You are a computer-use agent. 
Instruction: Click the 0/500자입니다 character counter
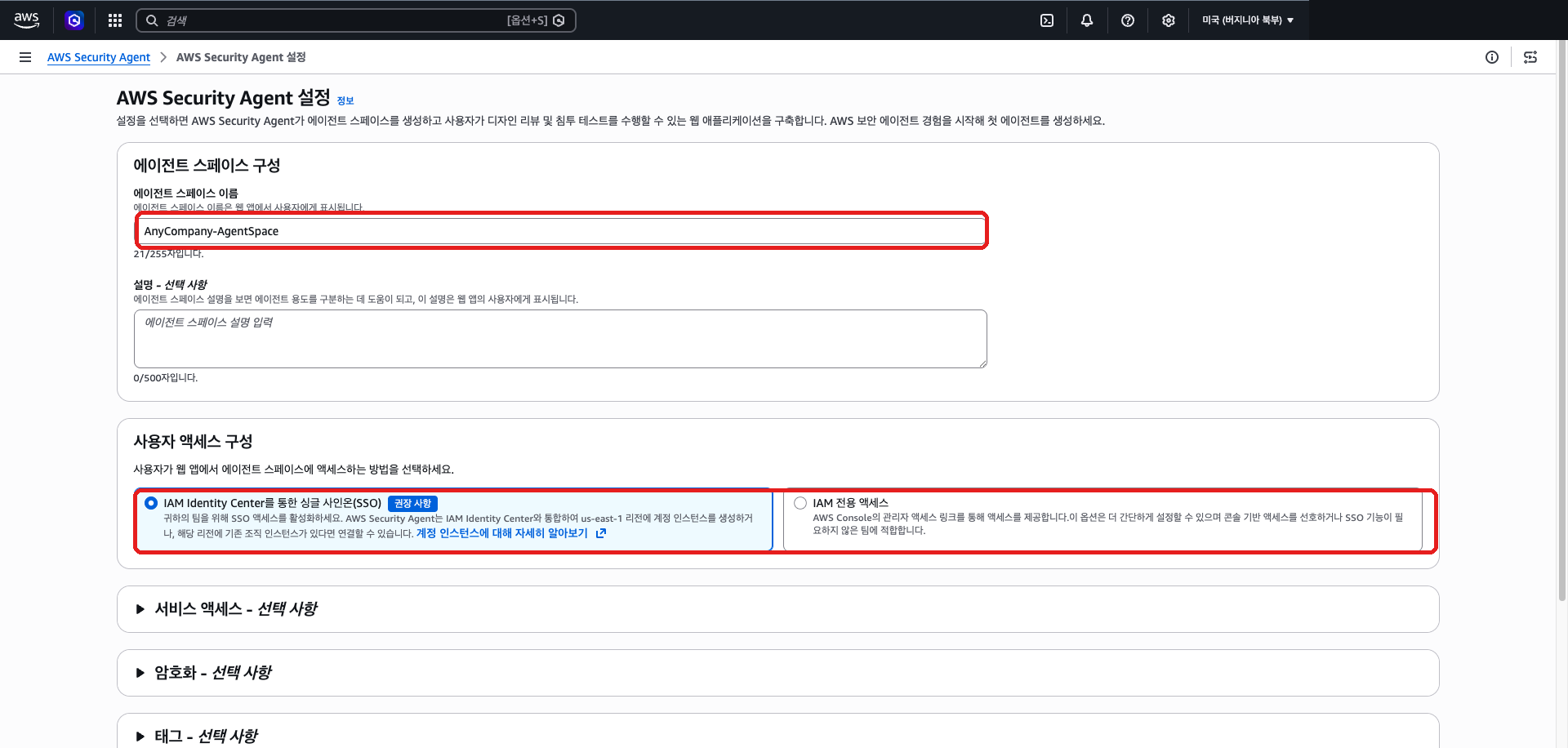(166, 378)
